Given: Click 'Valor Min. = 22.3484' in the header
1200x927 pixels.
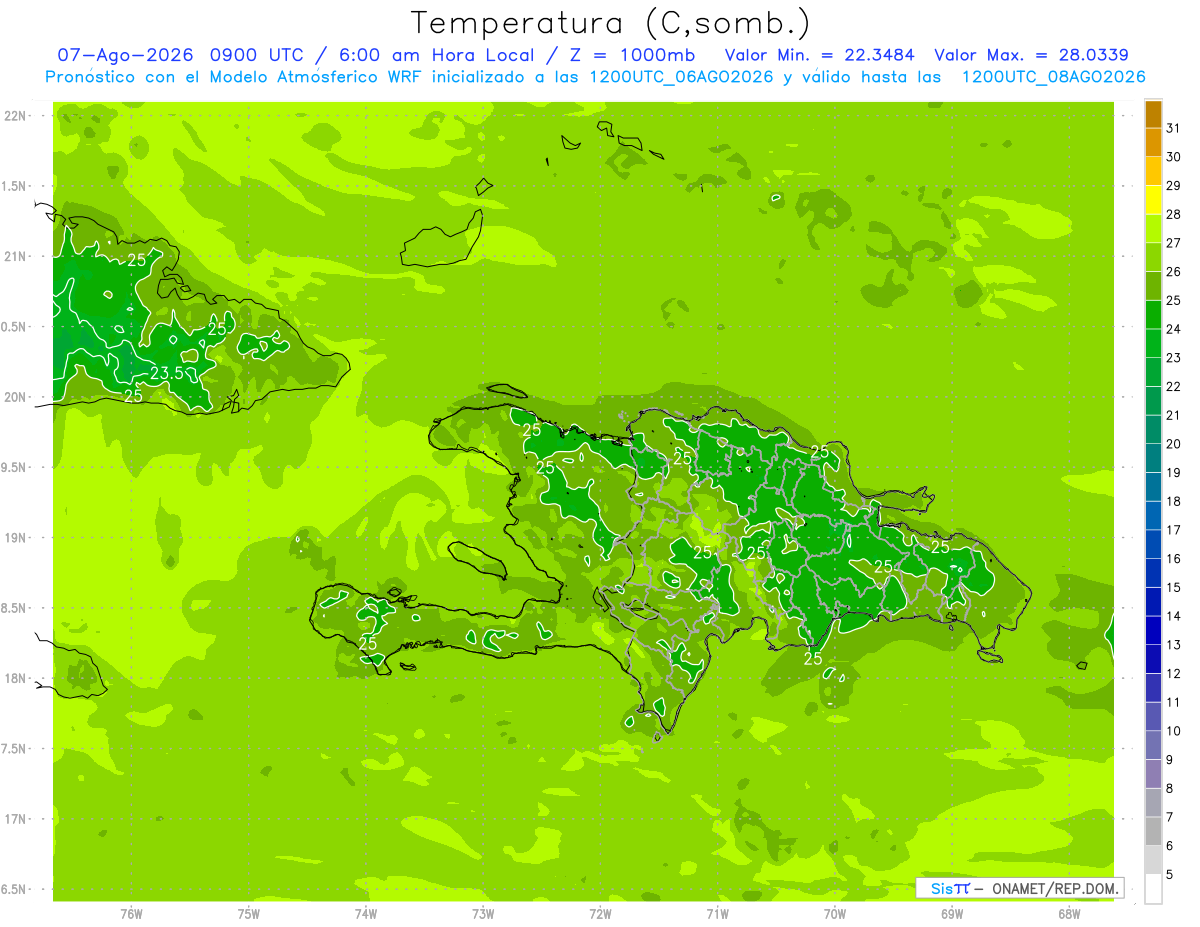Looking at the screenshot, I should coord(819,55).
